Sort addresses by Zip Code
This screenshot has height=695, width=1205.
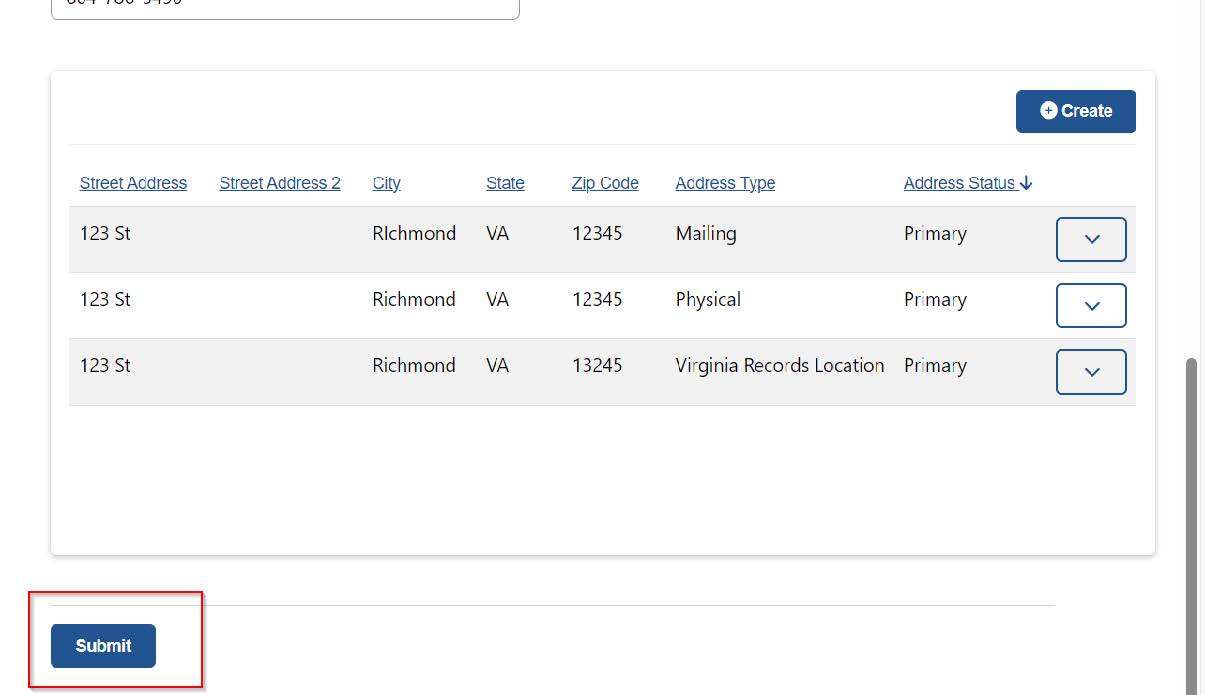pos(605,183)
